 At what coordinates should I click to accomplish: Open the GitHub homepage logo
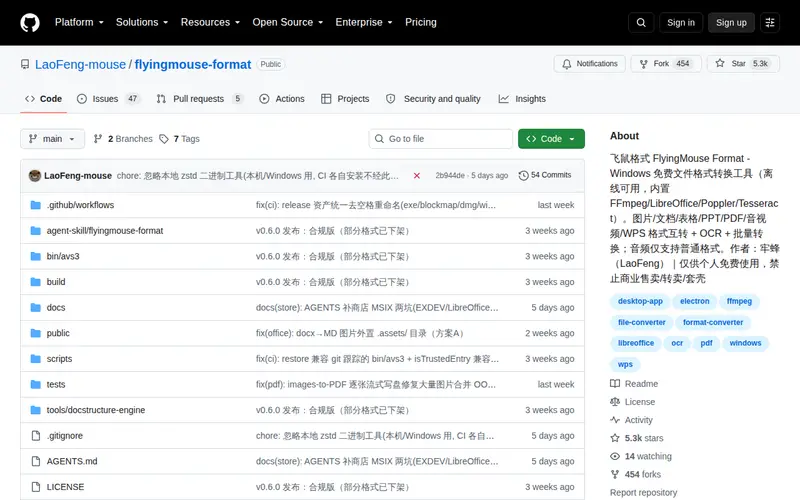30,22
